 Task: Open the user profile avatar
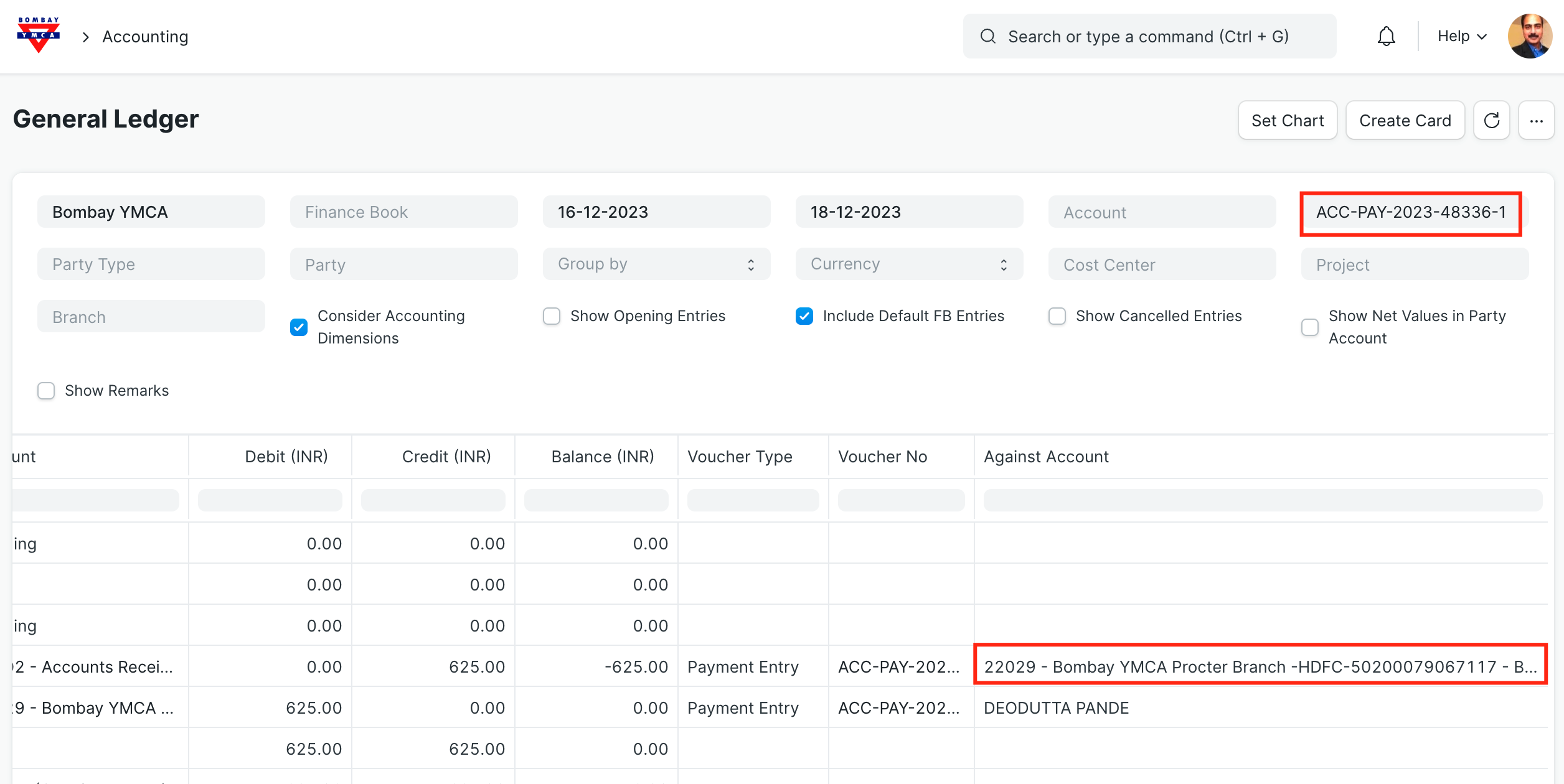coord(1529,37)
